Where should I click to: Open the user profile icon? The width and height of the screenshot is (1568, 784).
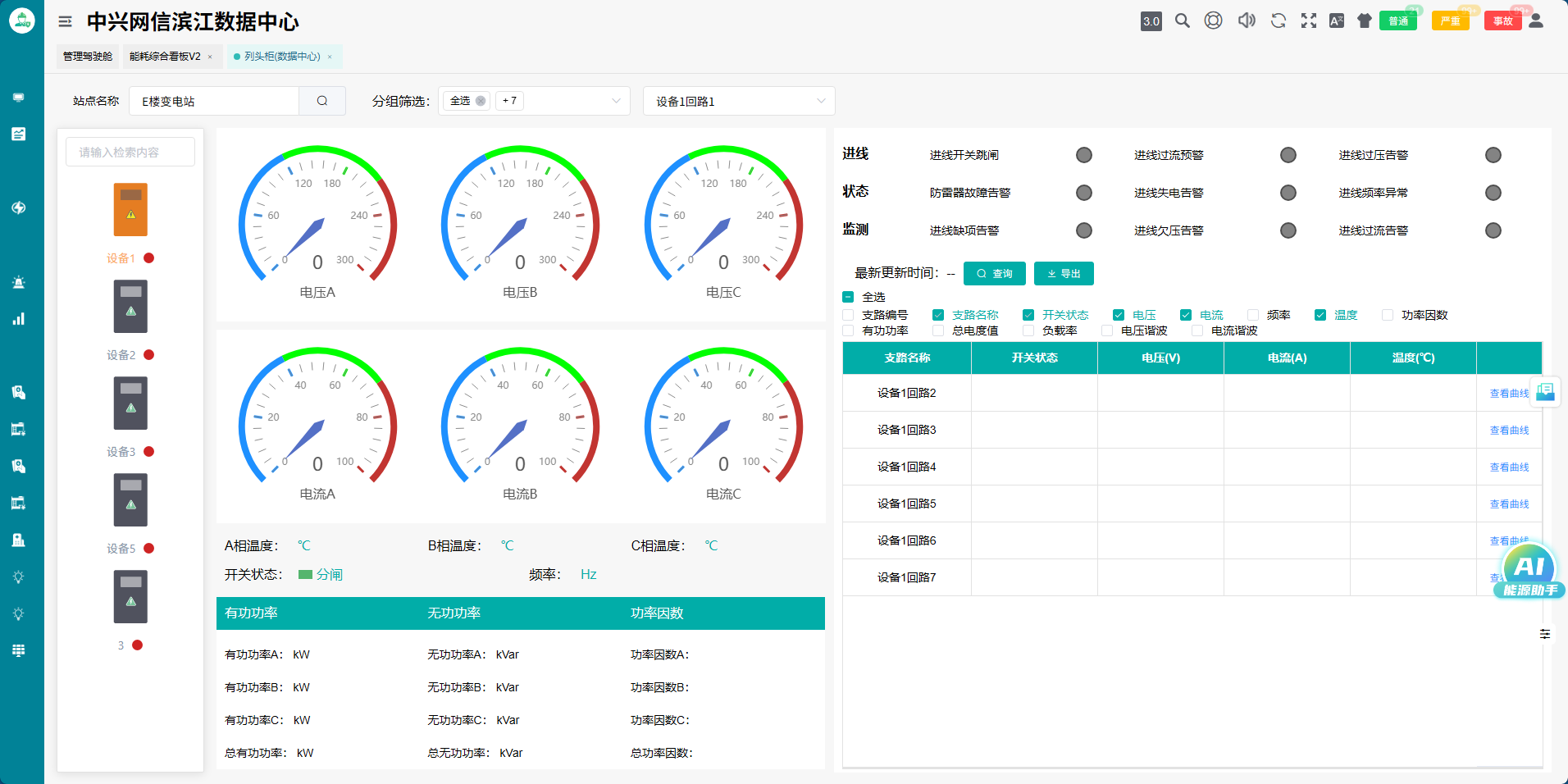point(1536,21)
